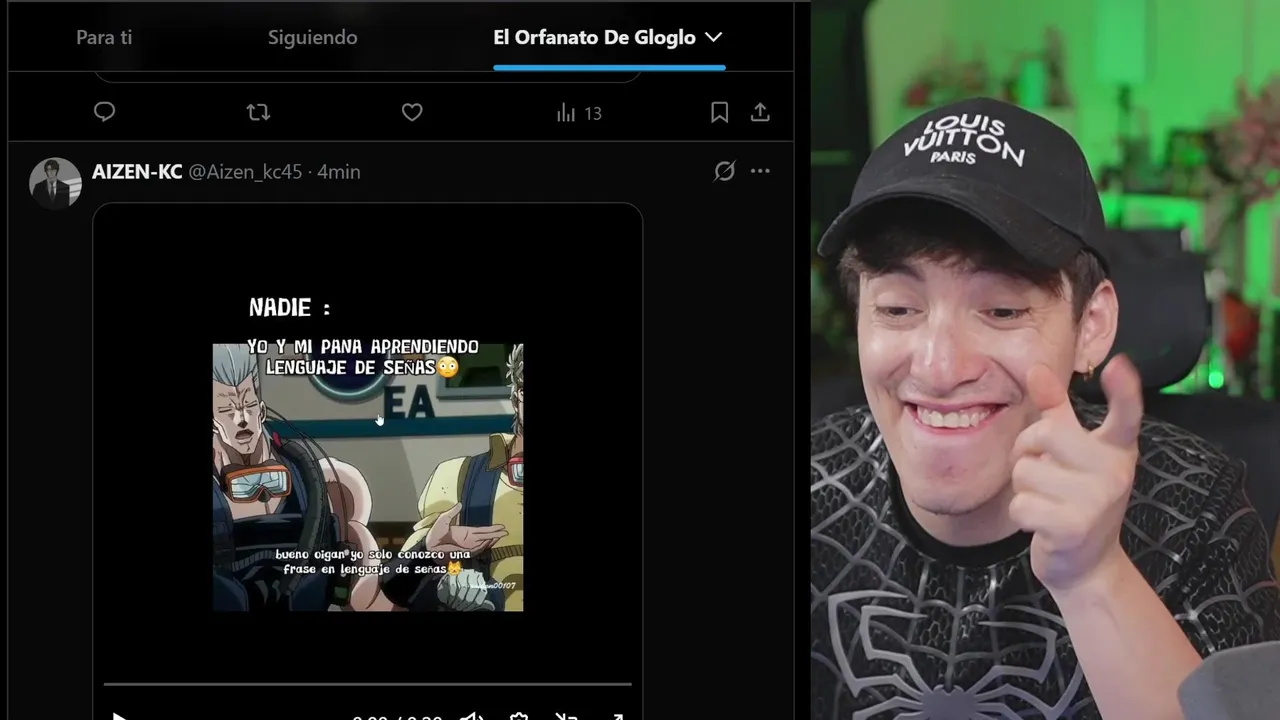Bookmark the post above AIZEN-KC

point(719,112)
